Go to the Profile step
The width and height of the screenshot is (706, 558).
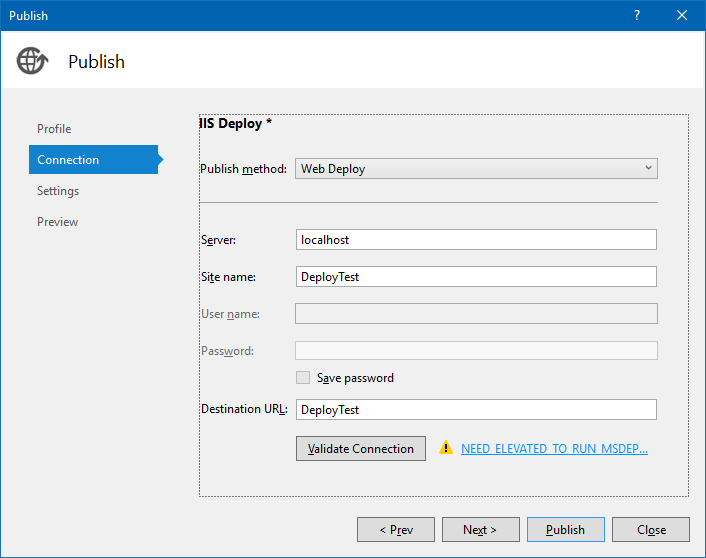[x=54, y=129]
